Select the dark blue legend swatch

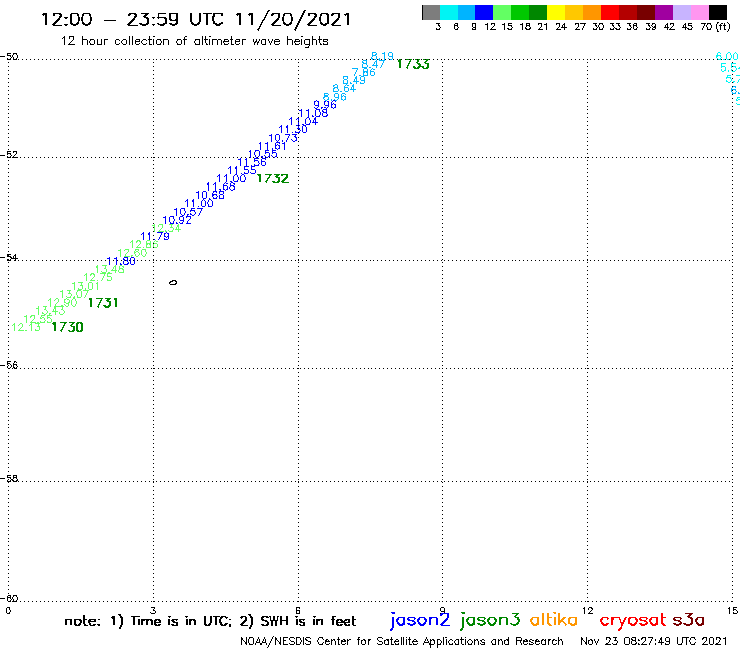tap(484, 13)
